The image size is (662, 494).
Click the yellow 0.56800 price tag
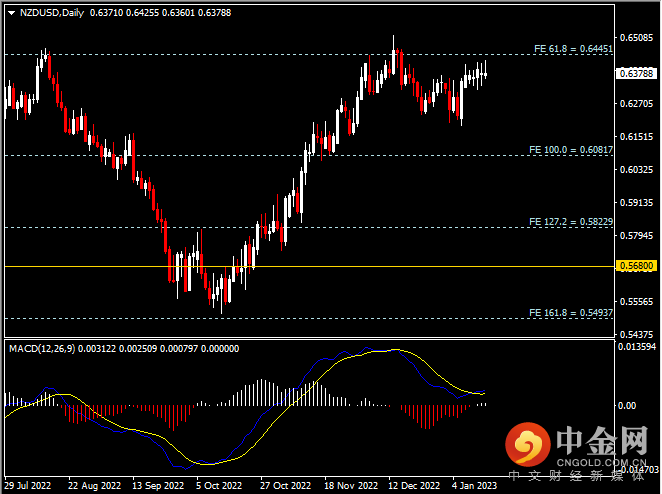636,267
